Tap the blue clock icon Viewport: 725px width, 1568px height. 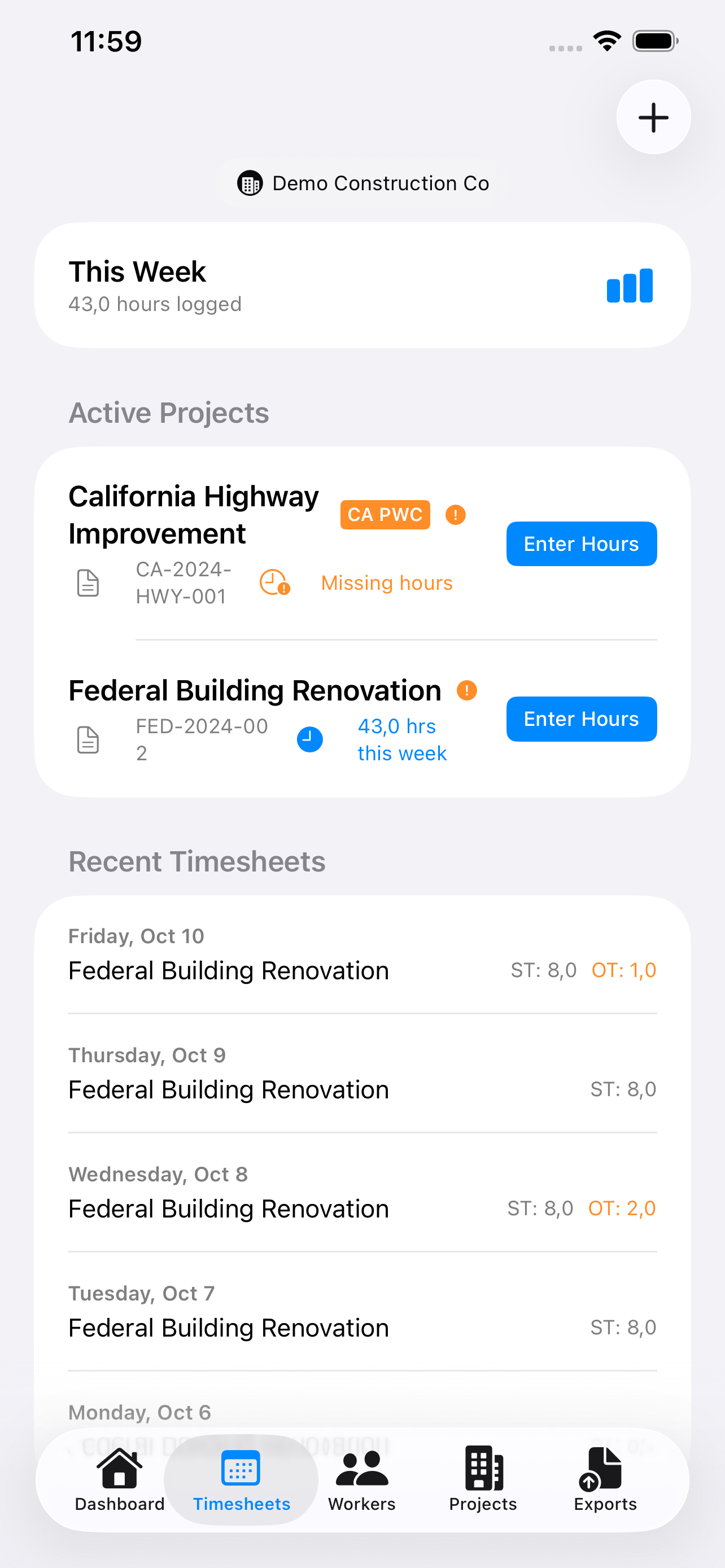point(310,739)
